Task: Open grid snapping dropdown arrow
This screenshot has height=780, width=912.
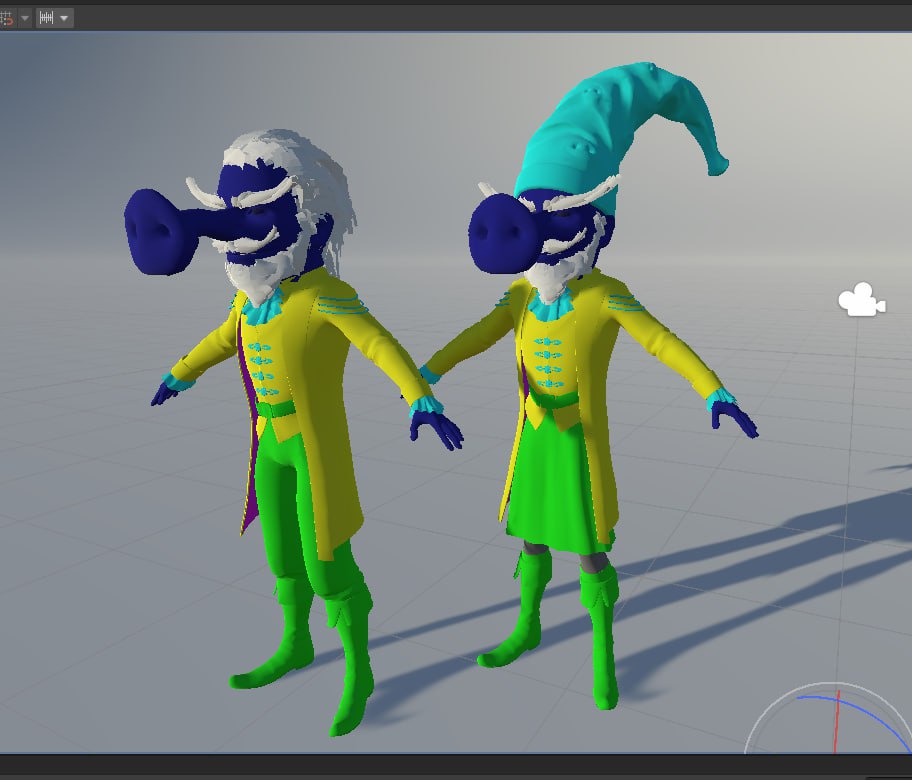Action: (25, 18)
